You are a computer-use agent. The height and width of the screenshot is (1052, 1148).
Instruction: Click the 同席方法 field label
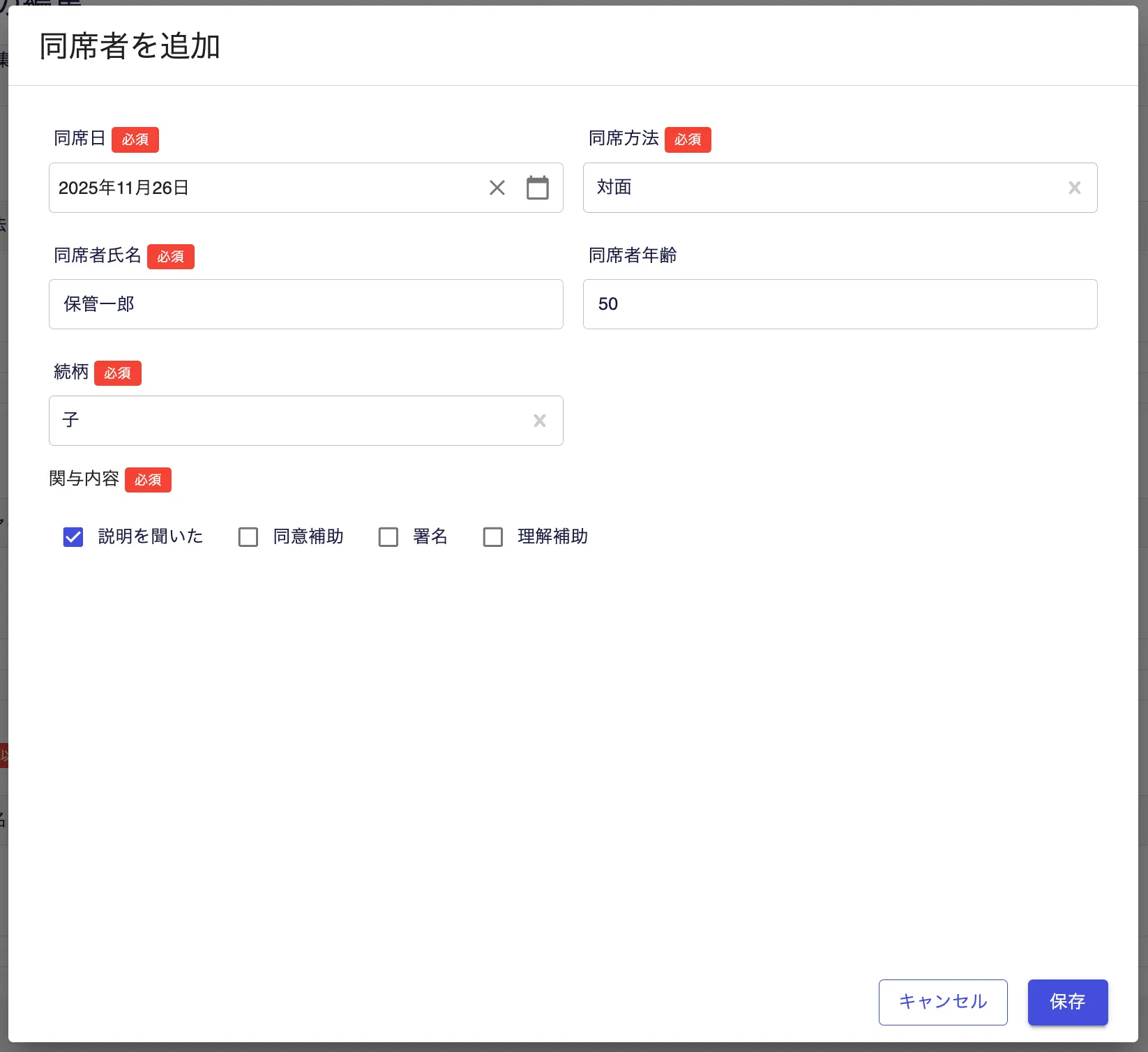[624, 139]
